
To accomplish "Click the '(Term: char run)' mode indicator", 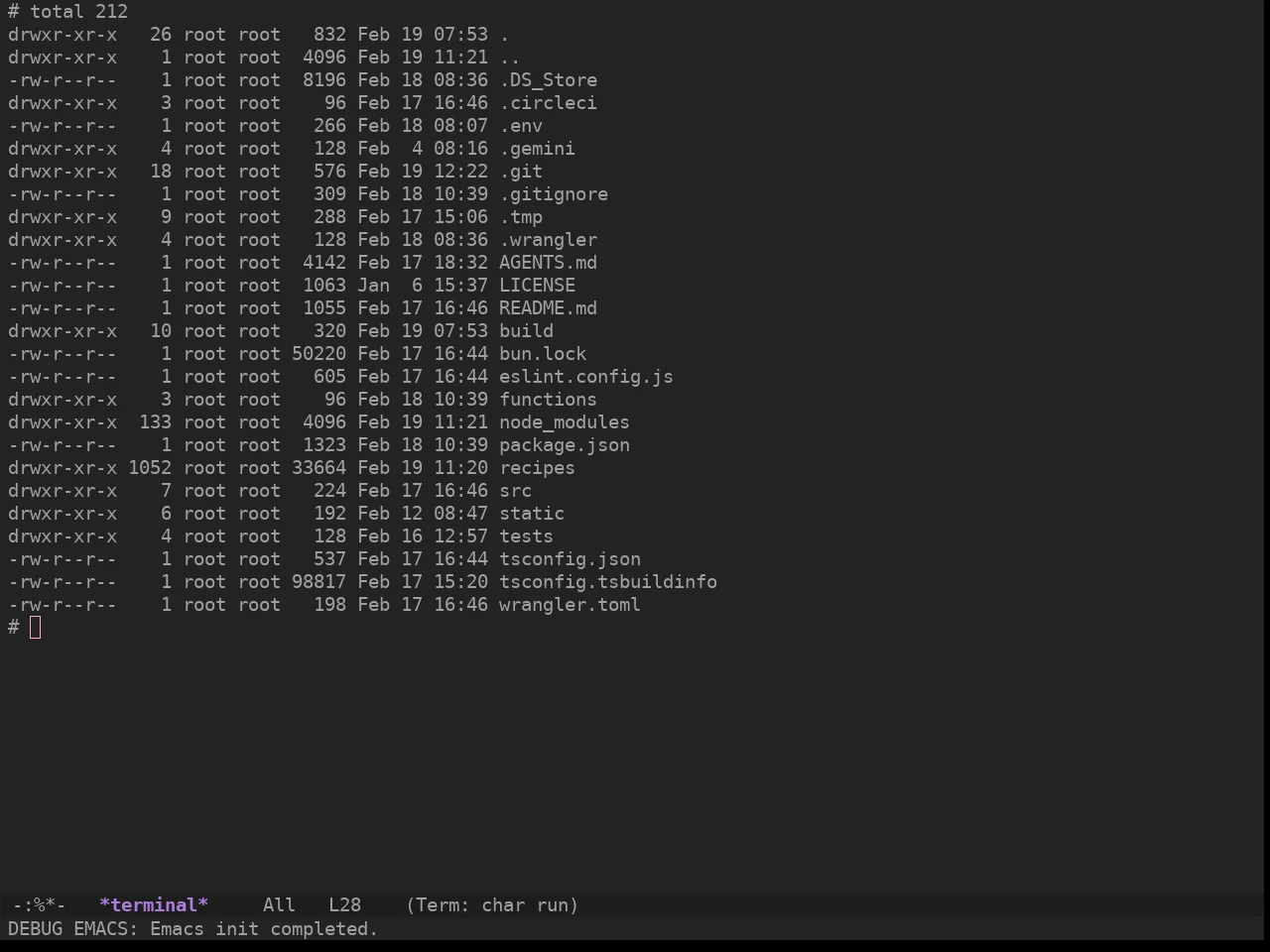I will [x=492, y=905].
